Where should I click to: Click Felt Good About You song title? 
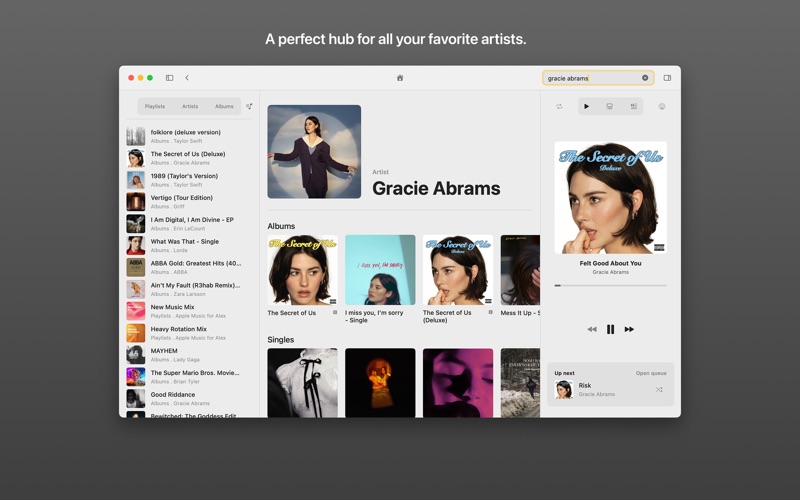tap(610, 263)
